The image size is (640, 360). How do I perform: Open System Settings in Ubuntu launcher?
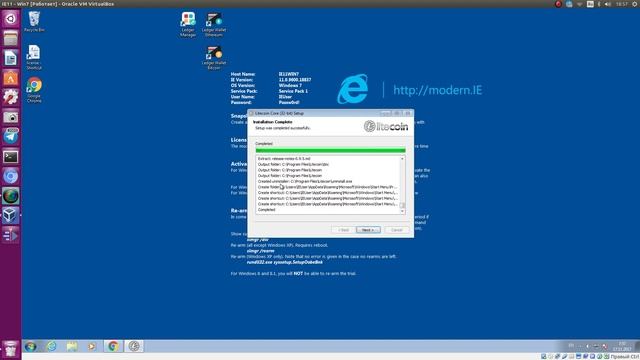[11, 97]
